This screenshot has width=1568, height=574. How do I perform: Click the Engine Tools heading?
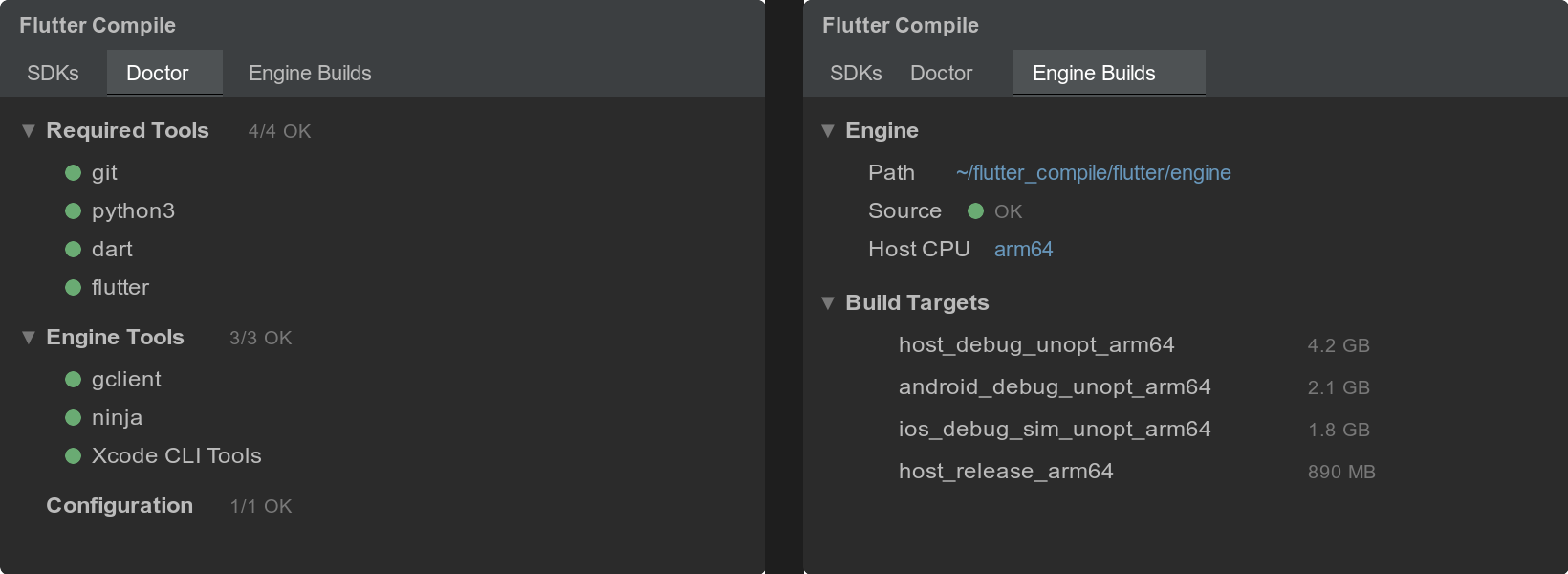tap(115, 338)
